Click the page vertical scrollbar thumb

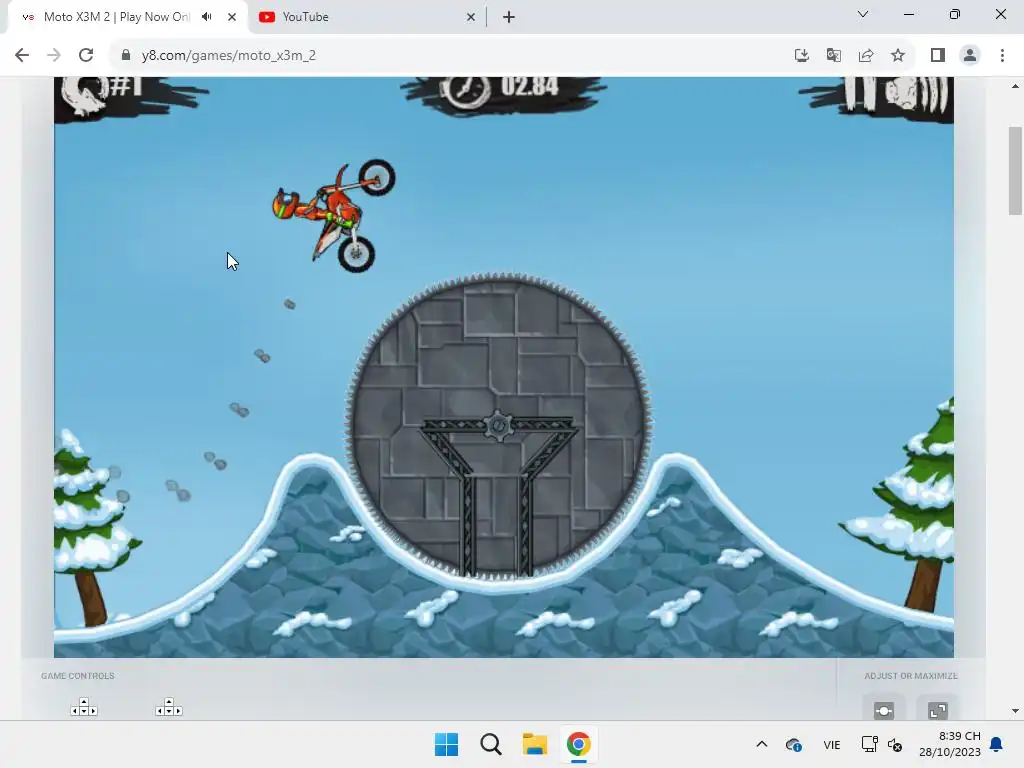[1015, 170]
